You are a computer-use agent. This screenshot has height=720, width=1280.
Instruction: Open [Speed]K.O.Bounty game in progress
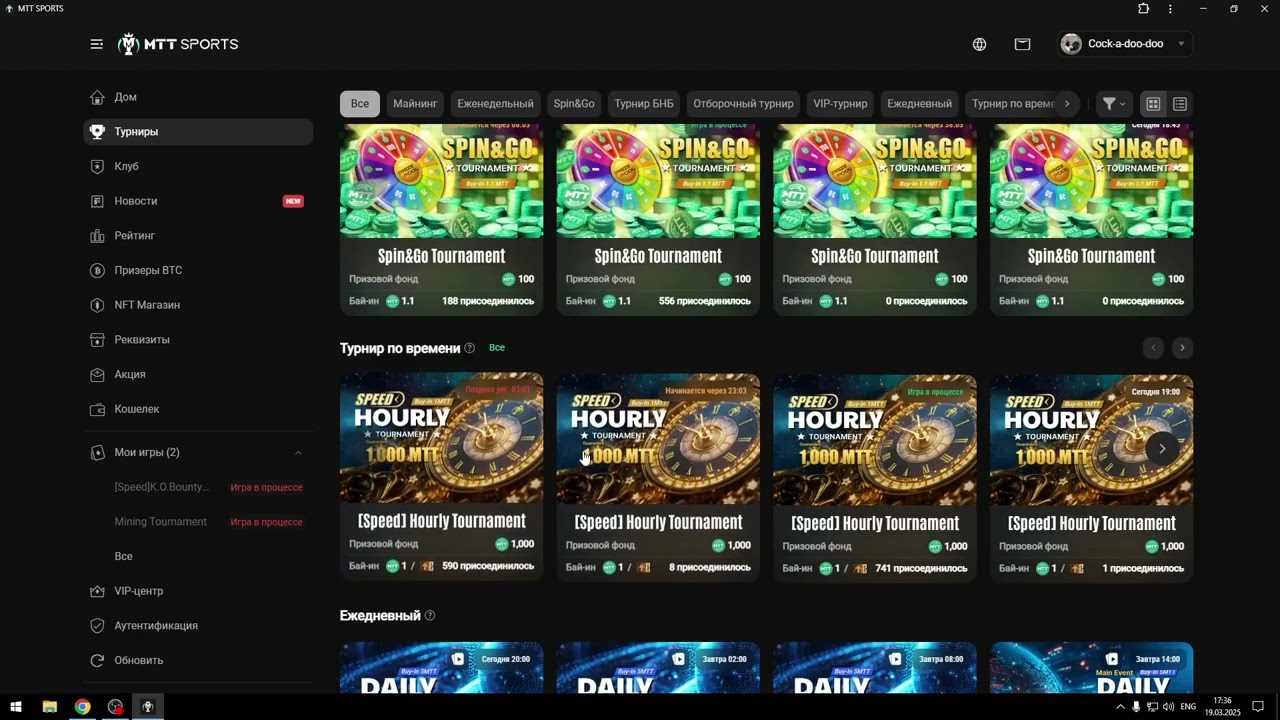(208, 487)
